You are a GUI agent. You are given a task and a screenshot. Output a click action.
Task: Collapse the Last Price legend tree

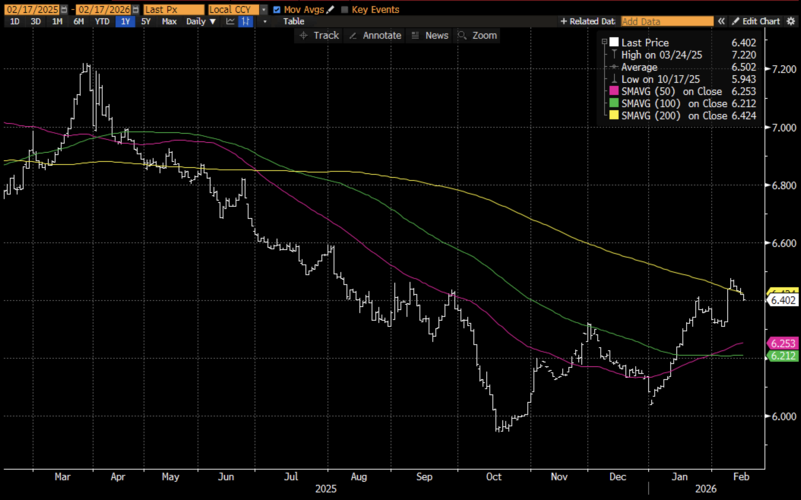point(604,43)
